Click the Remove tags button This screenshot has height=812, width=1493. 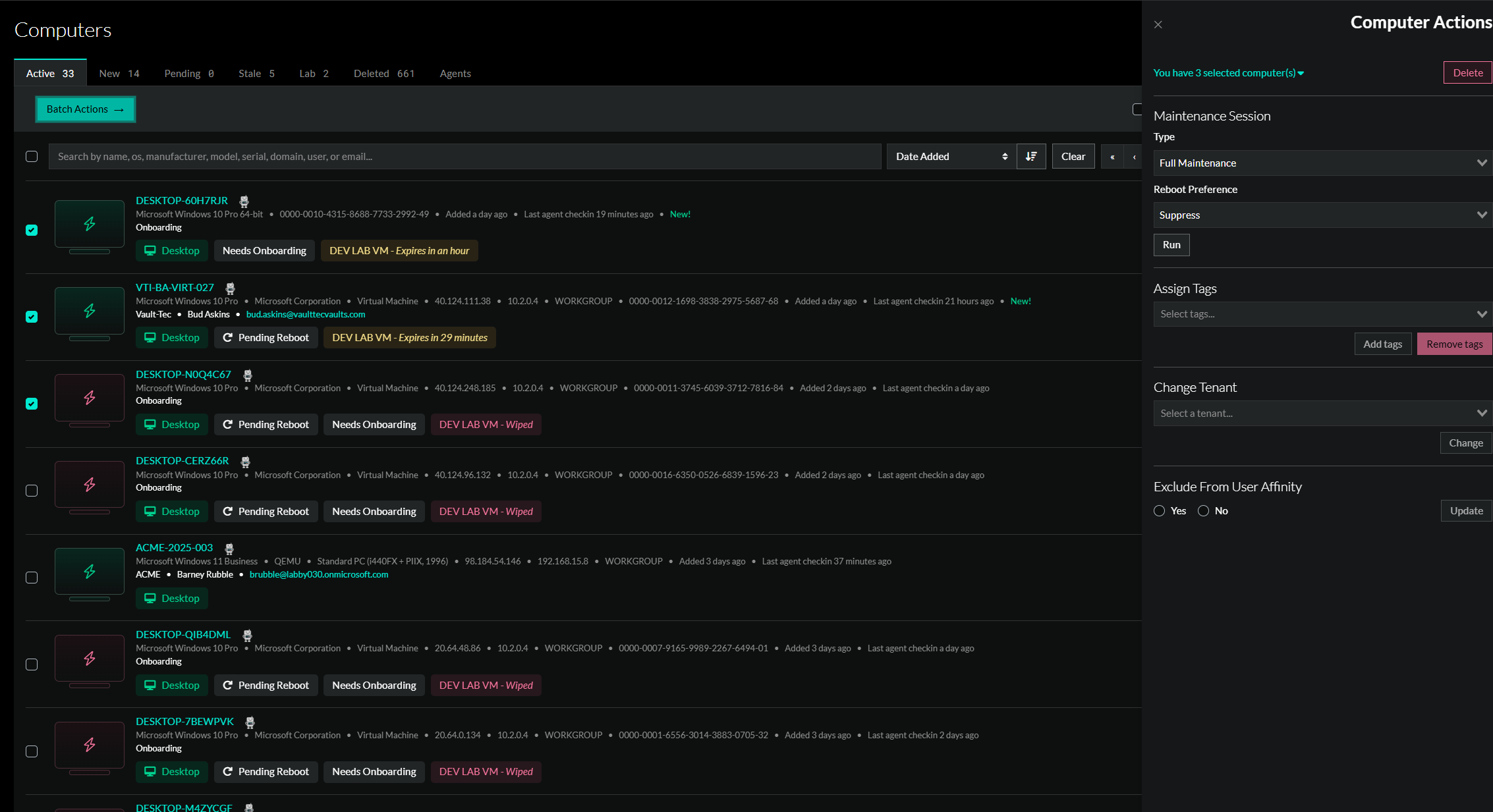[1455, 344]
